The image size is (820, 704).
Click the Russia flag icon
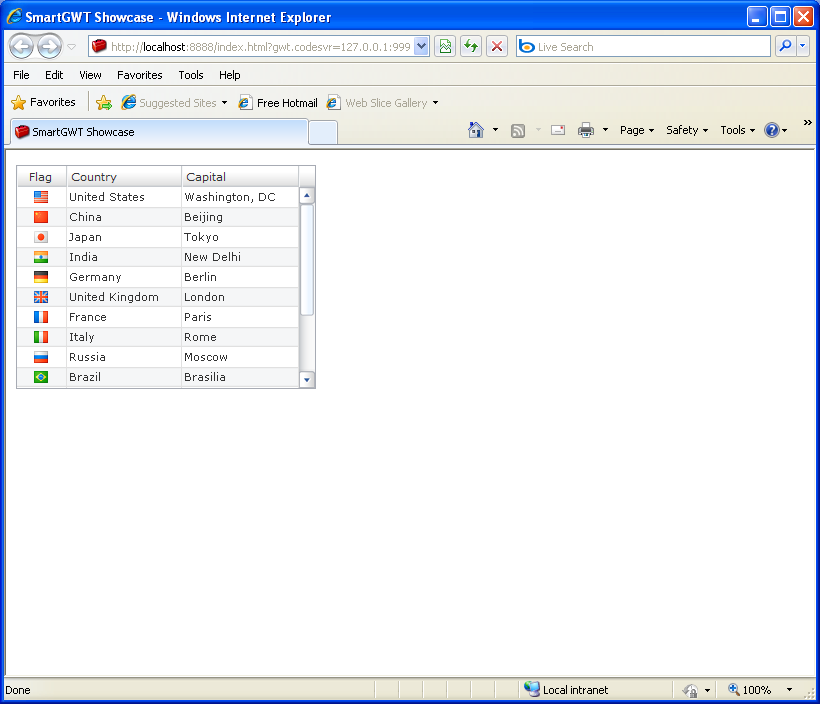click(41, 357)
